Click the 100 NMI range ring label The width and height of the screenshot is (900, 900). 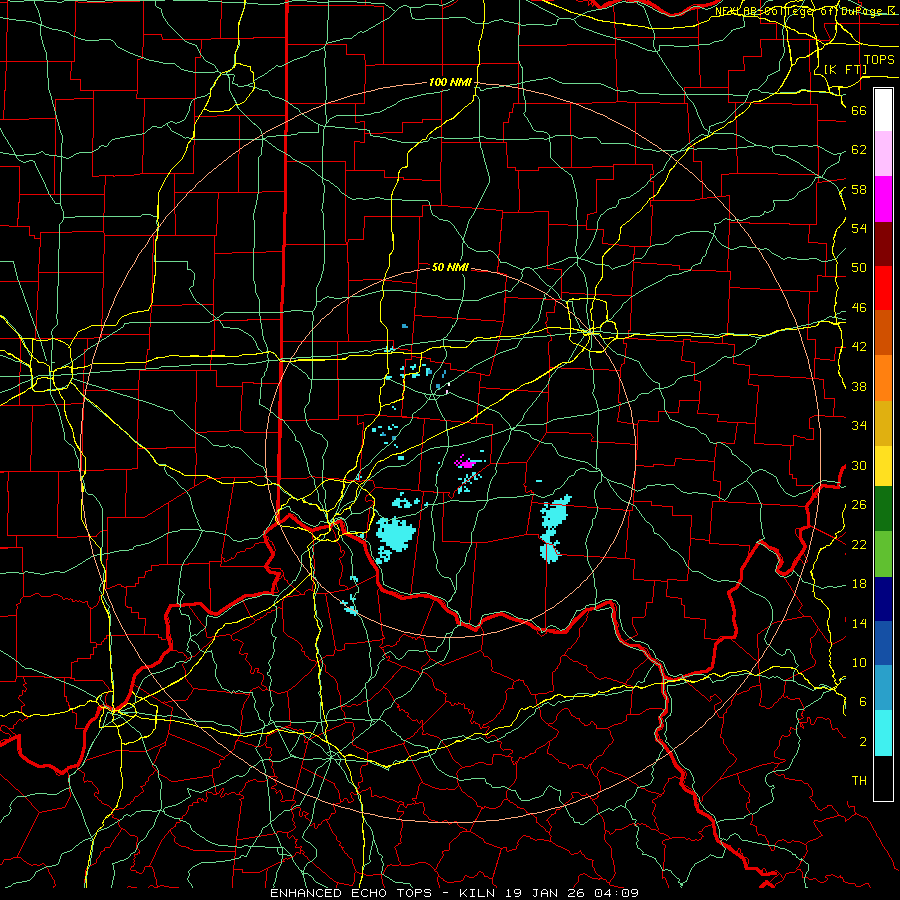click(x=450, y=82)
